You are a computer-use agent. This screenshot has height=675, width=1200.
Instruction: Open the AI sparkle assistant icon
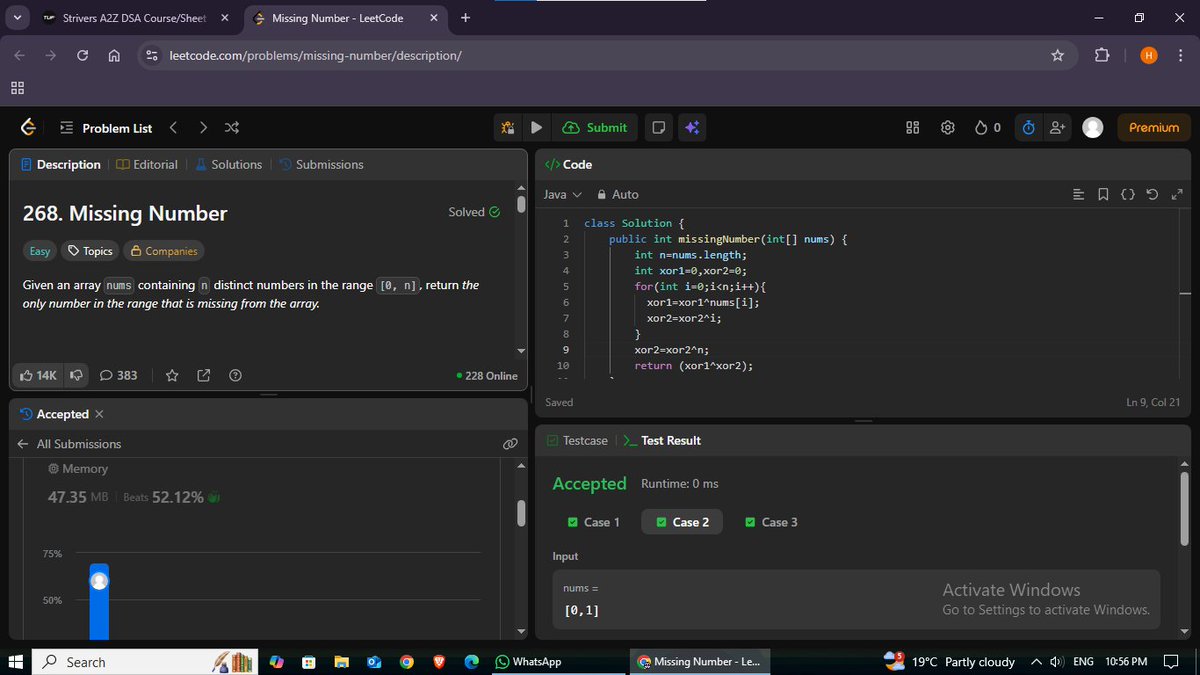click(691, 127)
